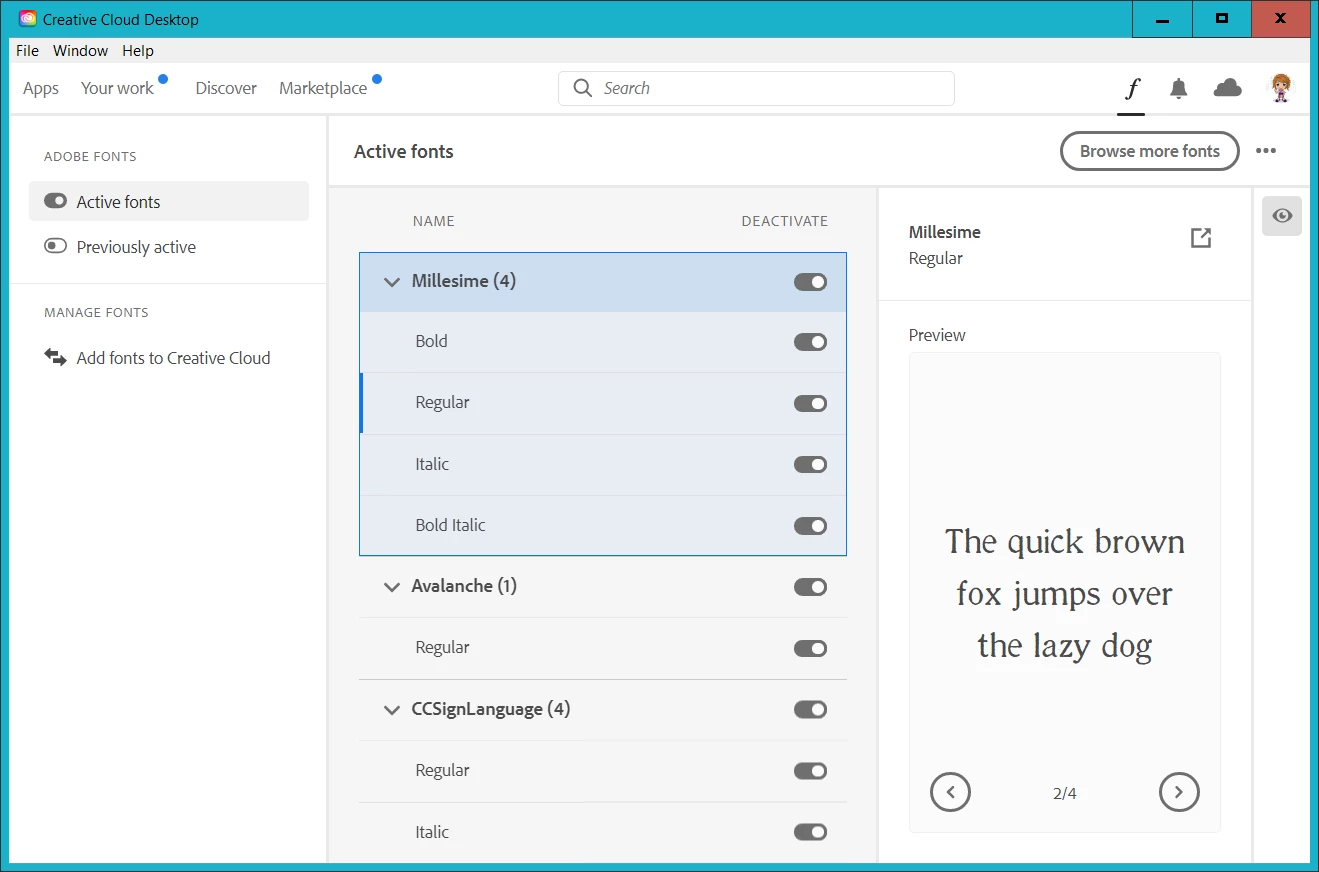Select the Millesime Bold row
Image resolution: width=1319 pixels, height=872 pixels.
pyautogui.click(x=603, y=342)
